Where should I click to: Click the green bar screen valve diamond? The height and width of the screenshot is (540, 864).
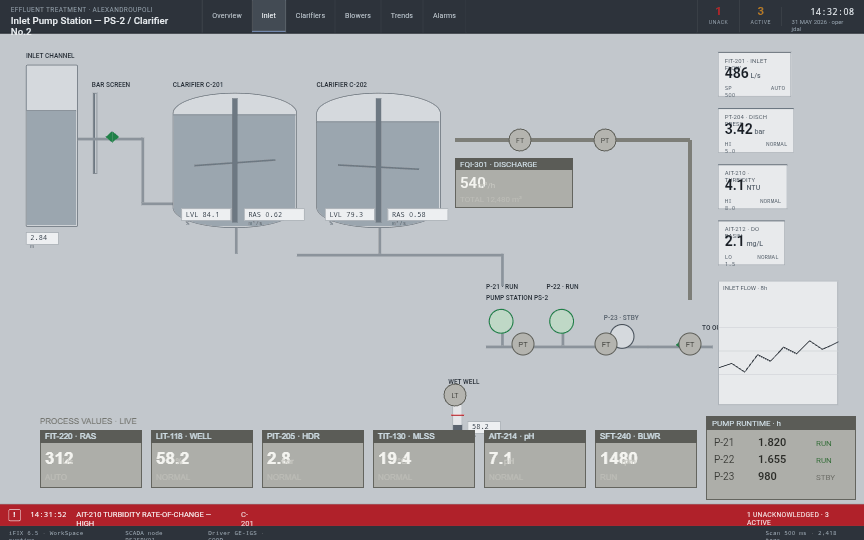112,137
